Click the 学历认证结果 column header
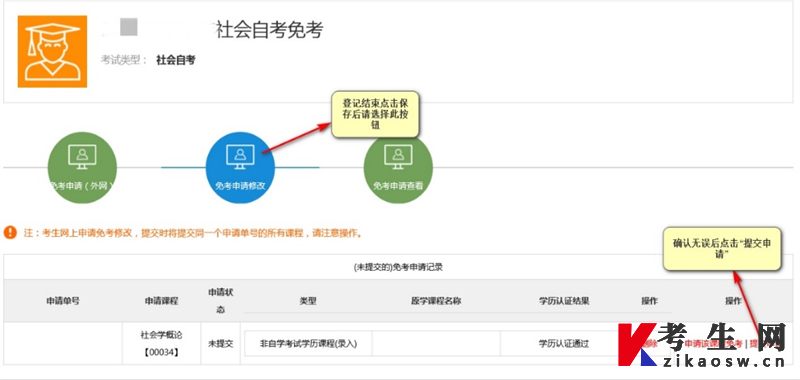The image size is (800, 380). click(x=564, y=301)
